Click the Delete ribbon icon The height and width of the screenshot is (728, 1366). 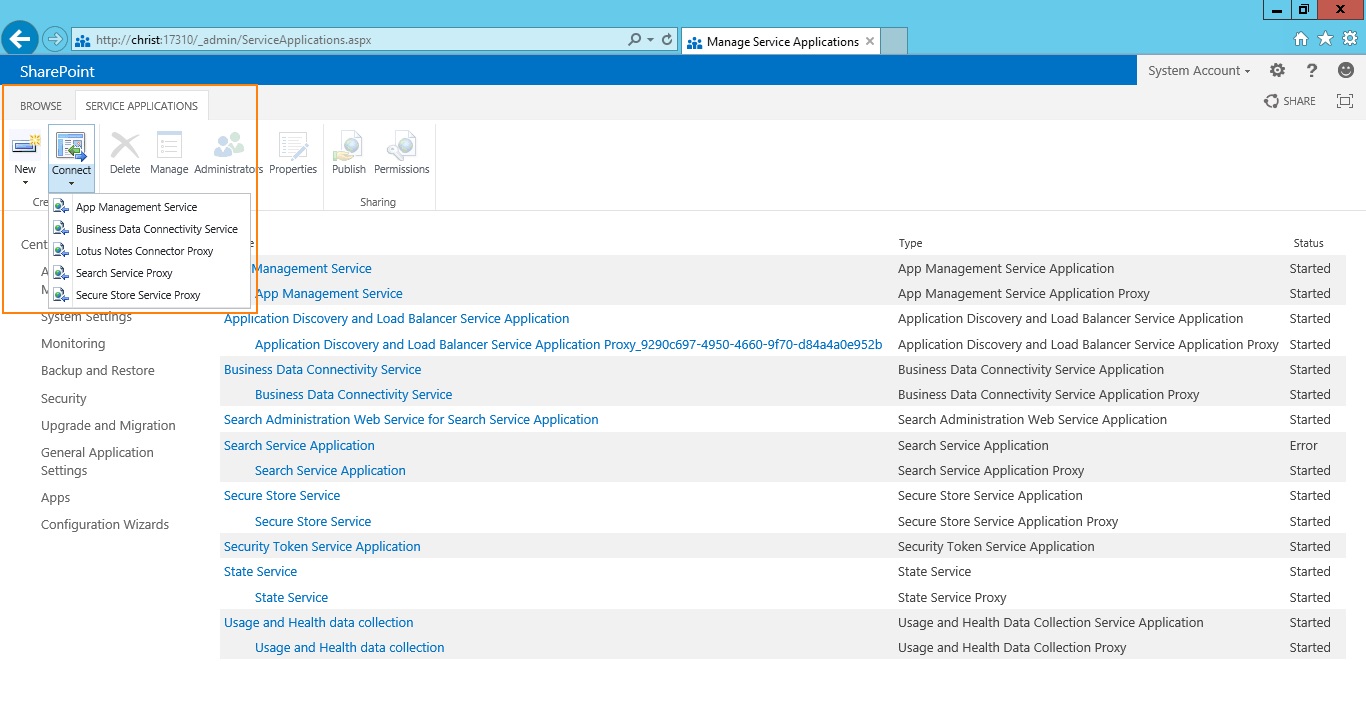point(125,154)
